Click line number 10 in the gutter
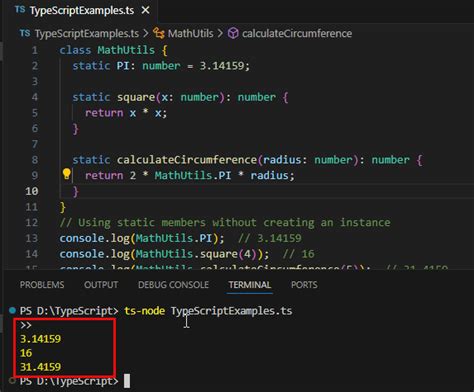The width and height of the screenshot is (474, 392). (x=32, y=191)
